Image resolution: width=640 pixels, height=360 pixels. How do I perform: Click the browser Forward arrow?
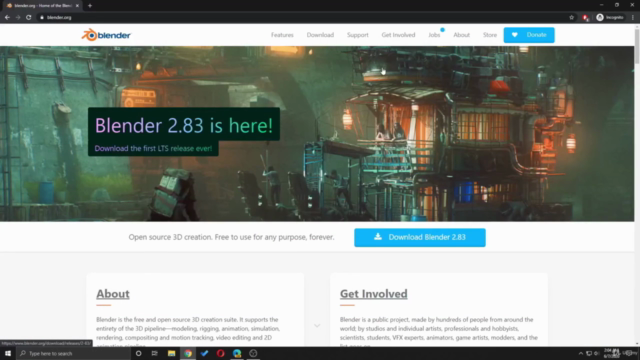click(18, 17)
